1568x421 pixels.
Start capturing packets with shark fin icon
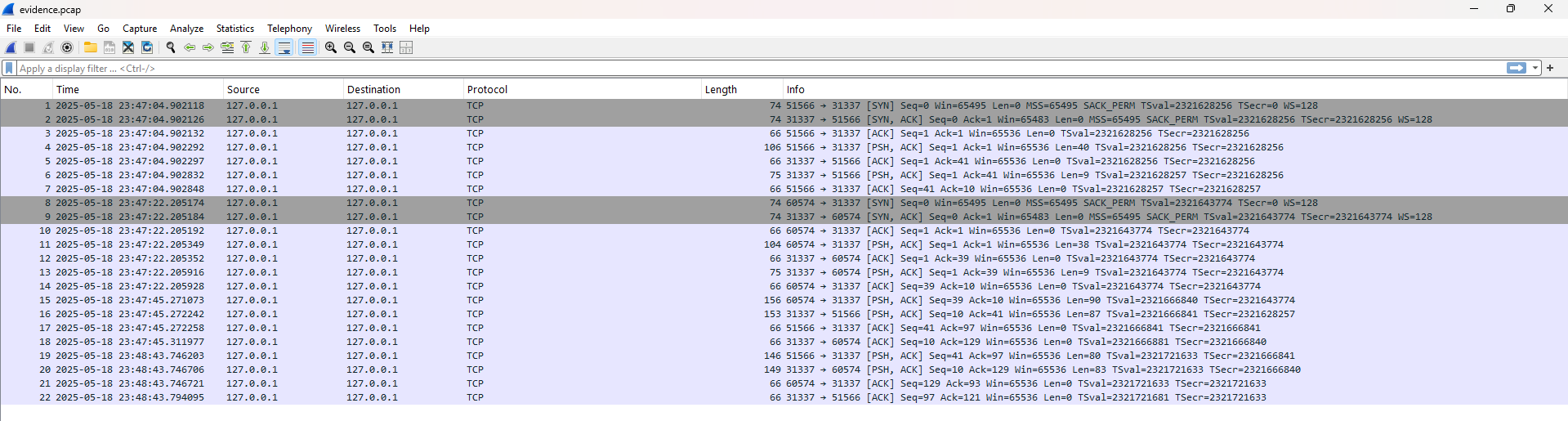click(x=11, y=47)
